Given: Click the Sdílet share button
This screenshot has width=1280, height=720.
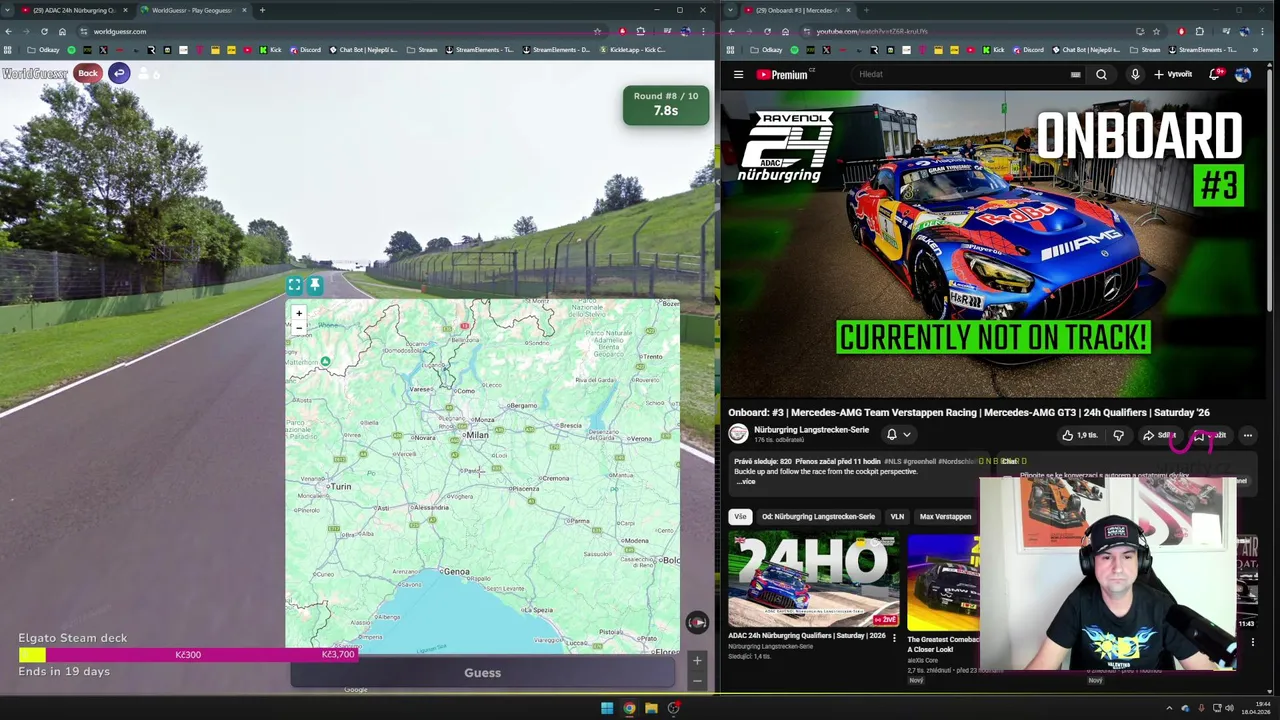Looking at the screenshot, I should point(1159,435).
